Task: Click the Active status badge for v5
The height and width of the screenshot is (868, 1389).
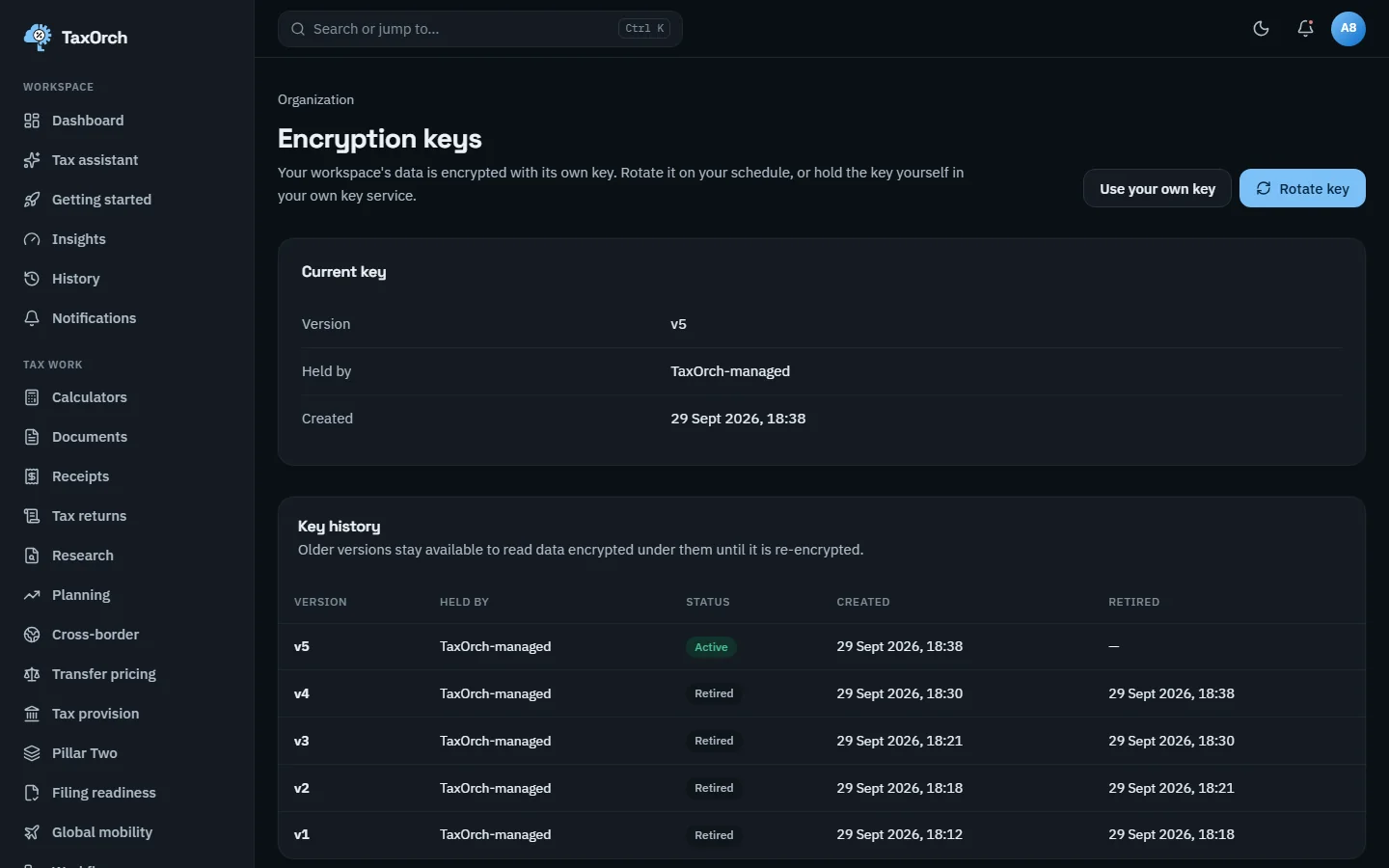Action: click(x=711, y=647)
